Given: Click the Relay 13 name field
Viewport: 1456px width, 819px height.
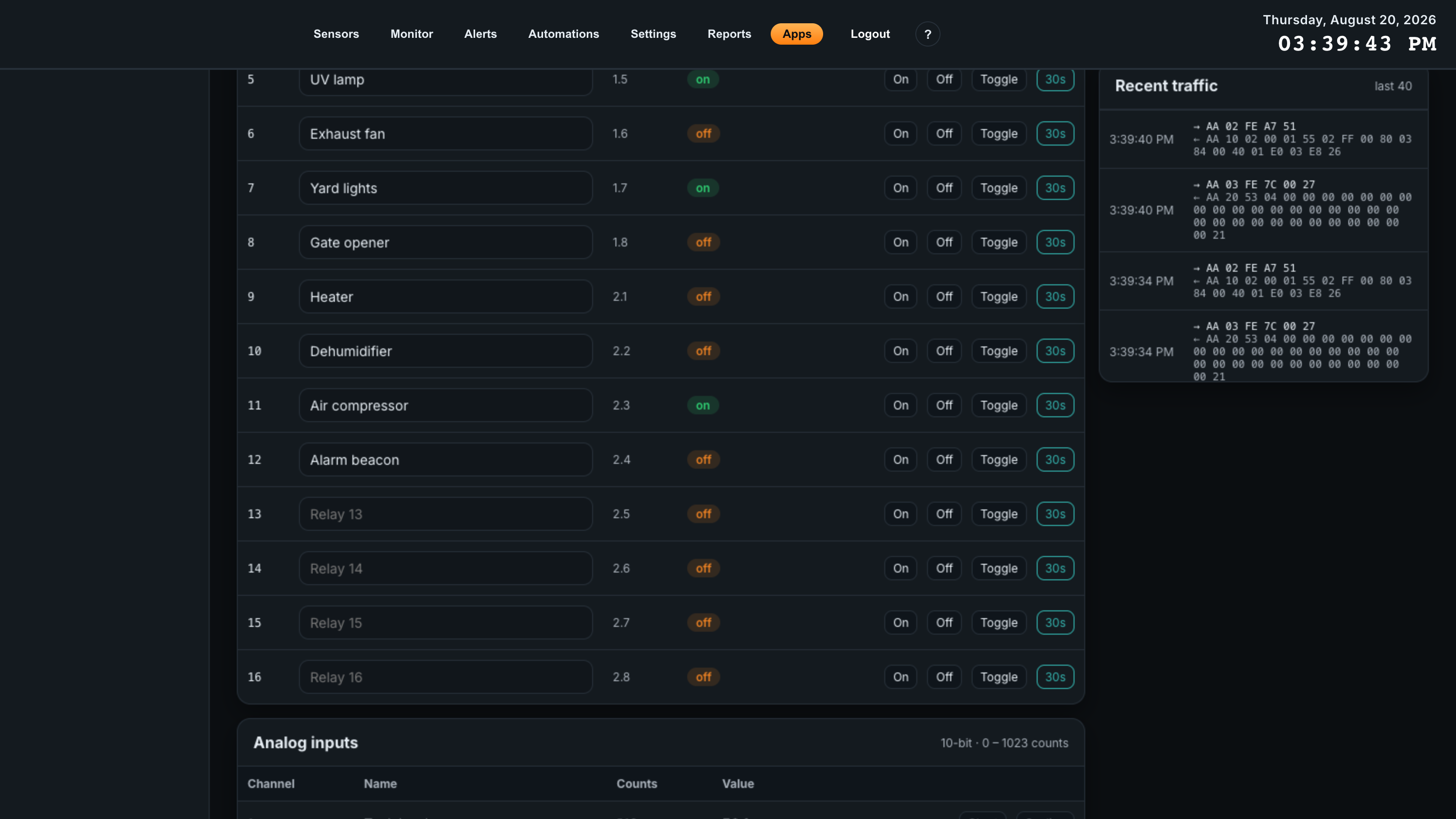Looking at the screenshot, I should click(x=446, y=513).
